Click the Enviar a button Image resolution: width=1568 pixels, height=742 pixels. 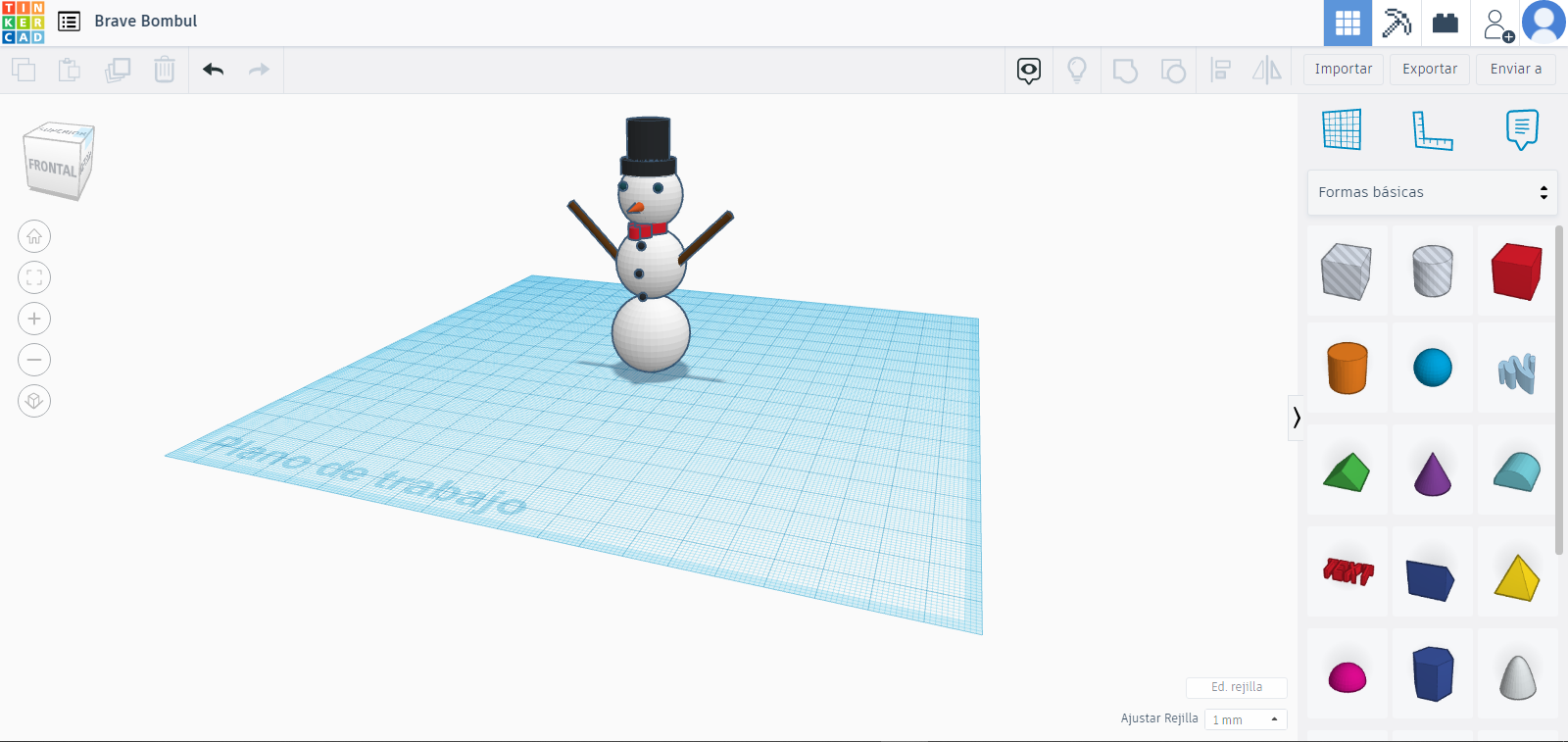1516,70
